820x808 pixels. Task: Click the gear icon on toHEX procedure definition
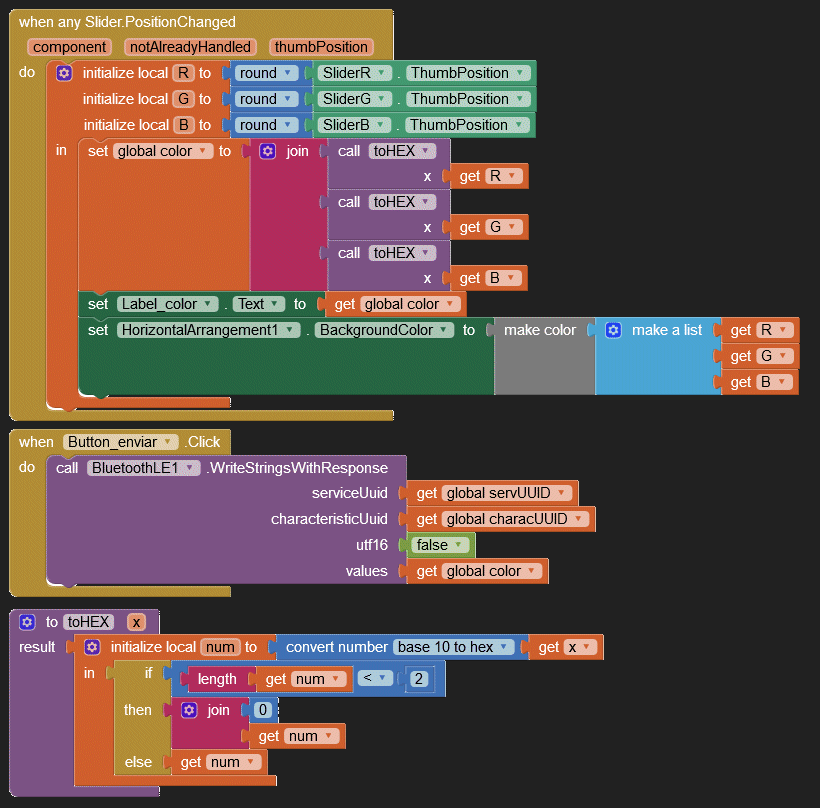pos(27,621)
